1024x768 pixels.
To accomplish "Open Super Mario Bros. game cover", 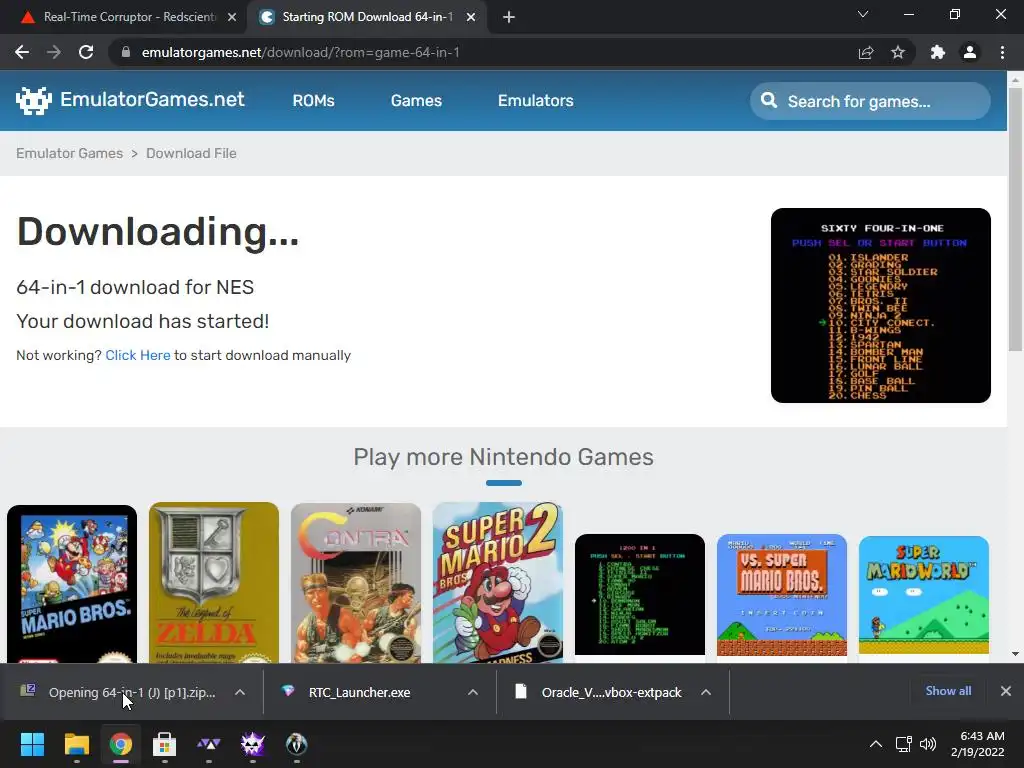I will 72,584.
